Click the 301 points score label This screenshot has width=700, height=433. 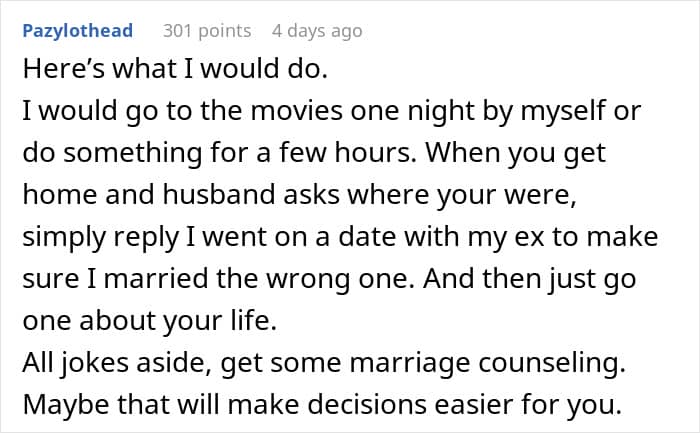(207, 31)
